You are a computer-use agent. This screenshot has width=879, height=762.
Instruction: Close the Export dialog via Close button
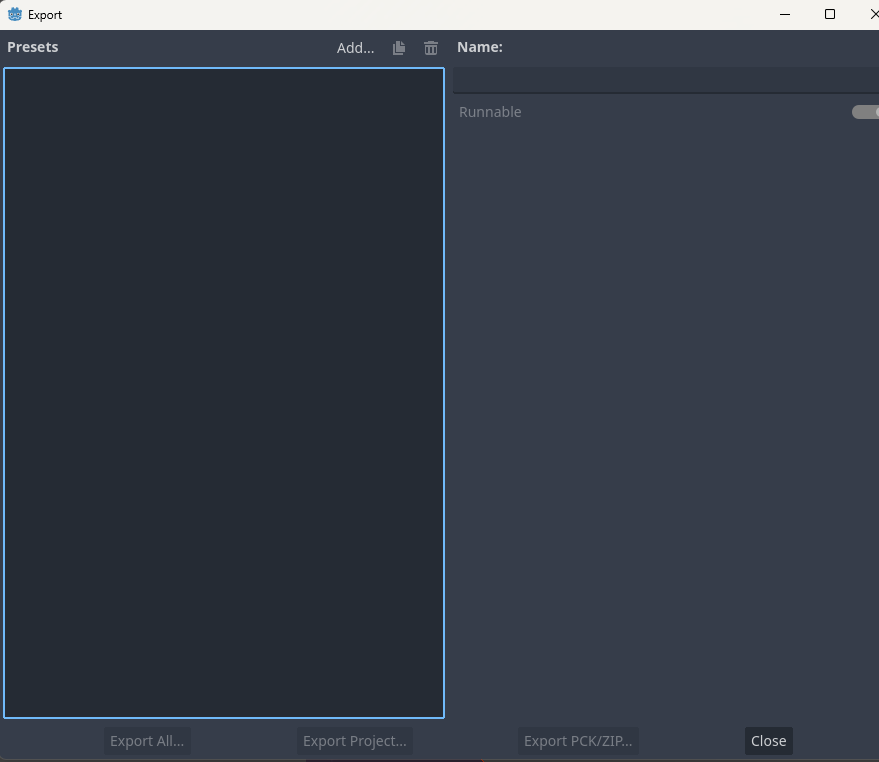point(767,740)
